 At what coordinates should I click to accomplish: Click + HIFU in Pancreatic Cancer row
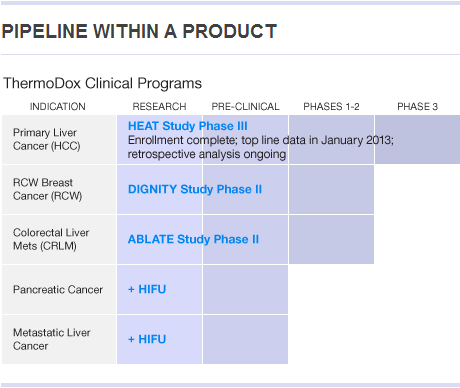[x=147, y=289]
